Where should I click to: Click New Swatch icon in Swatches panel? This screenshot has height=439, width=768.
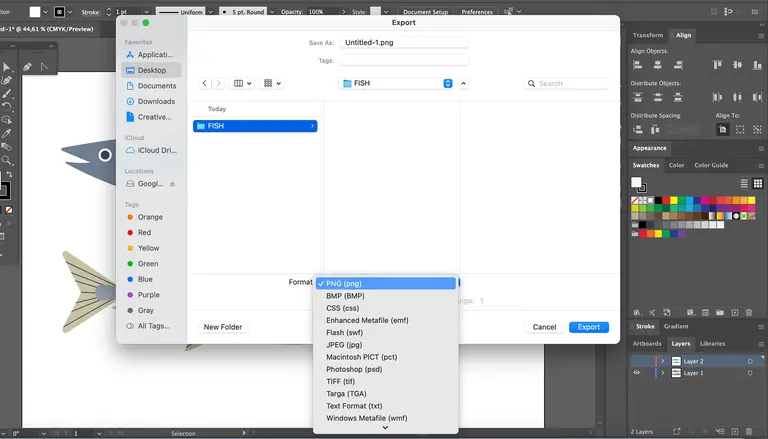pos(735,312)
